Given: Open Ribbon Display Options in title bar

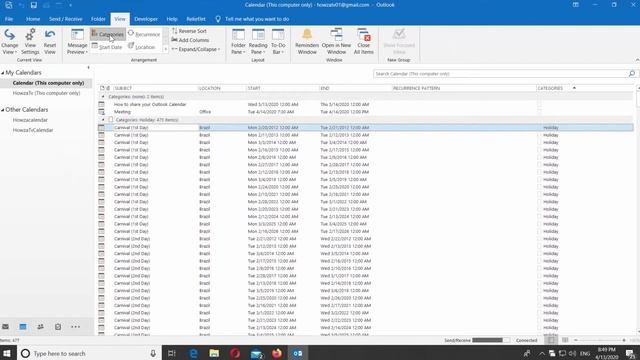Looking at the screenshot, I should pyautogui.click(x=576, y=5).
